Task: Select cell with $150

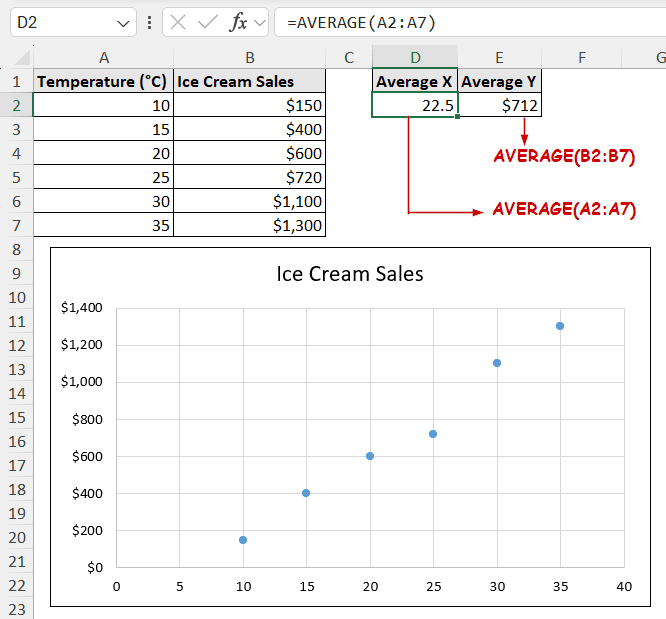Action: (x=250, y=105)
